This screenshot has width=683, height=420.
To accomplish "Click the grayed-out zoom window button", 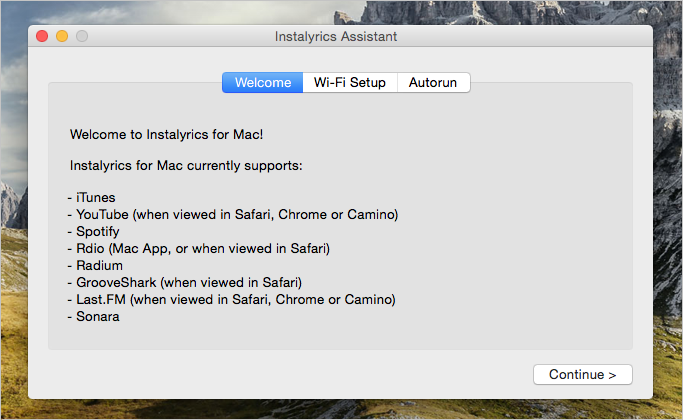I will click(x=82, y=36).
